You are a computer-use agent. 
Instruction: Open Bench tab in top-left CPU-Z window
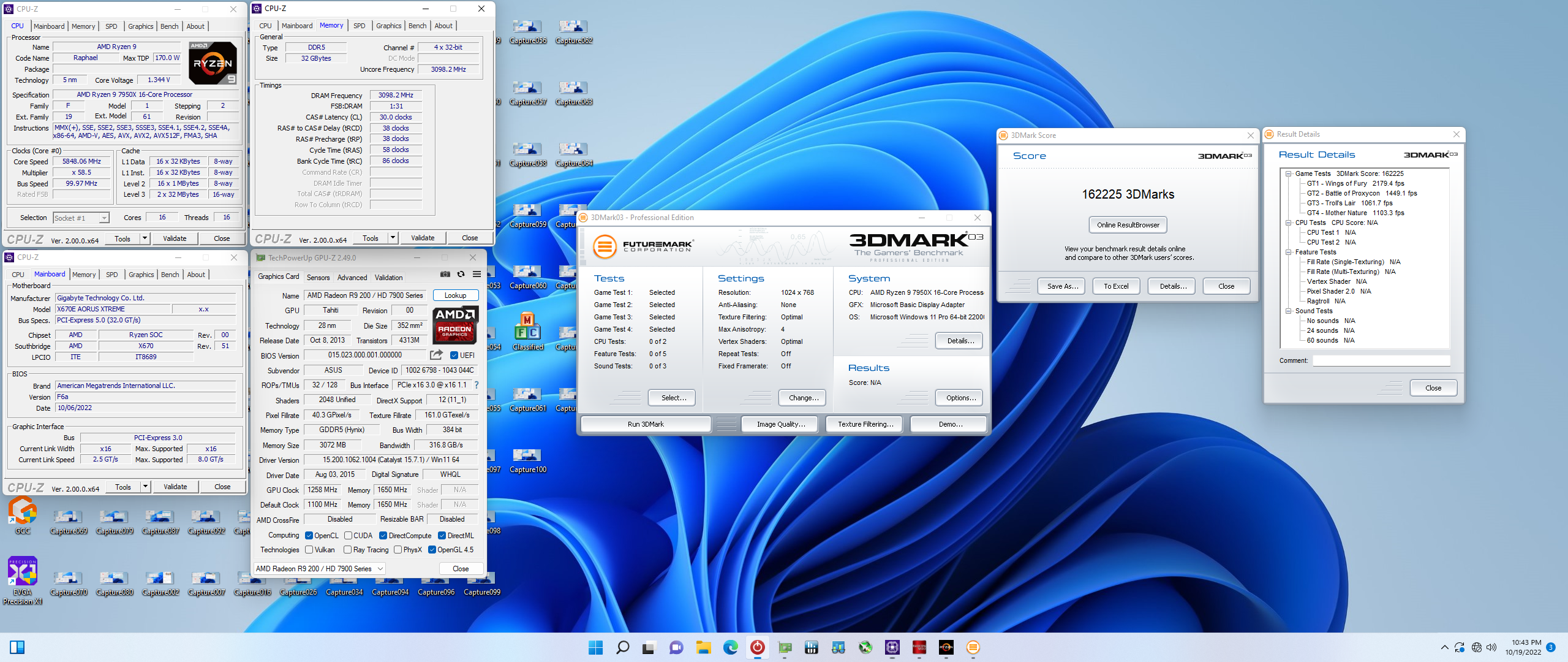(169, 26)
